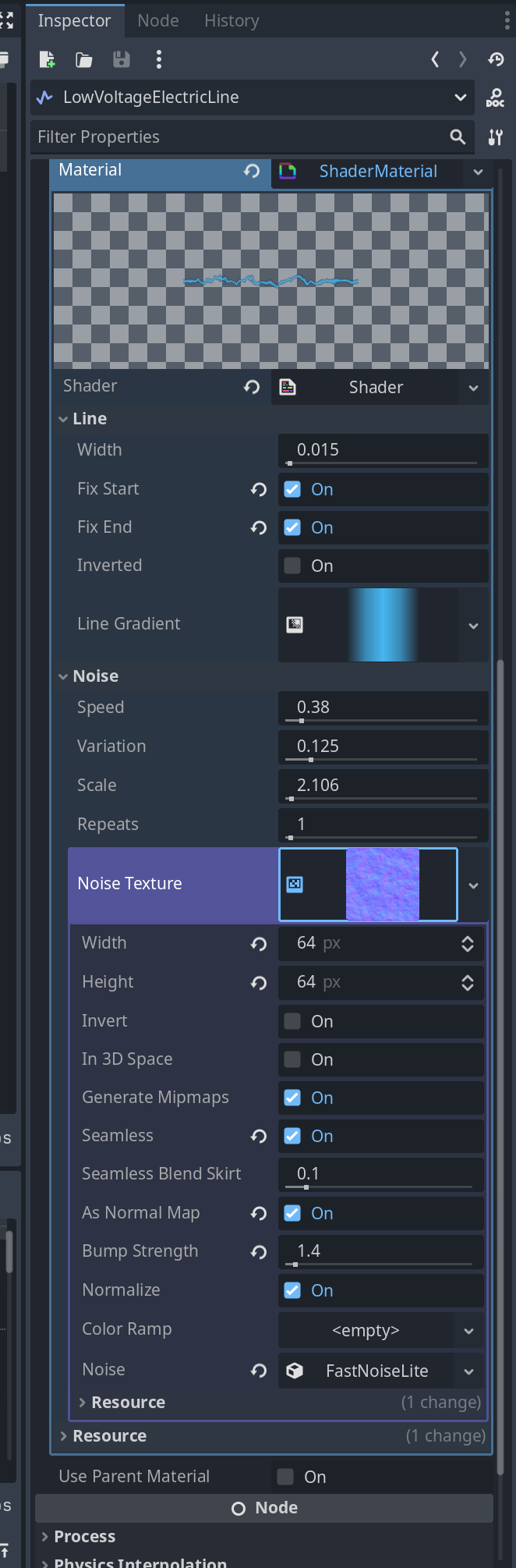516x1568 pixels.
Task: Switch to the History tab
Action: click(x=231, y=20)
